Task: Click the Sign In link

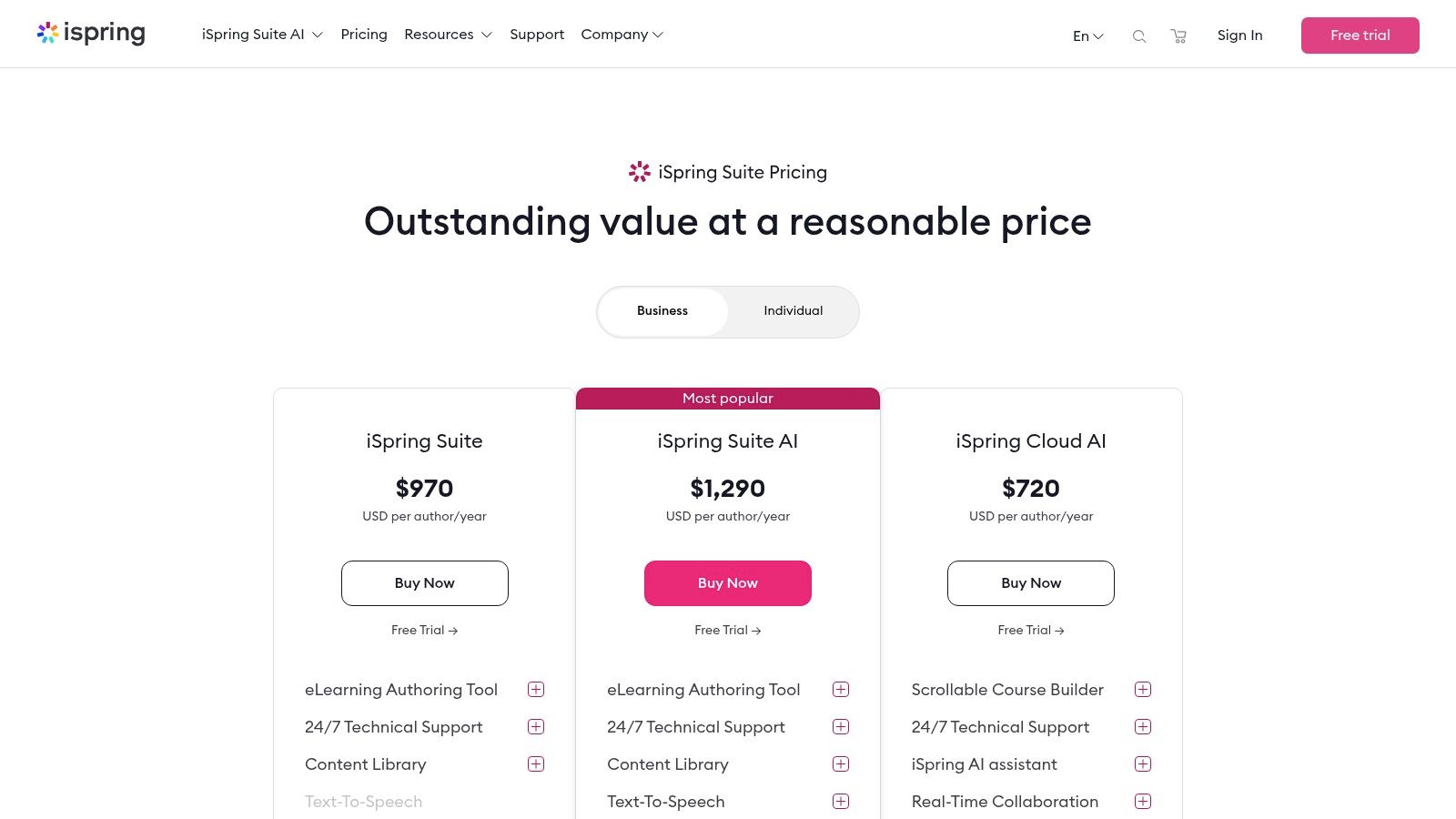Action: point(1239,35)
